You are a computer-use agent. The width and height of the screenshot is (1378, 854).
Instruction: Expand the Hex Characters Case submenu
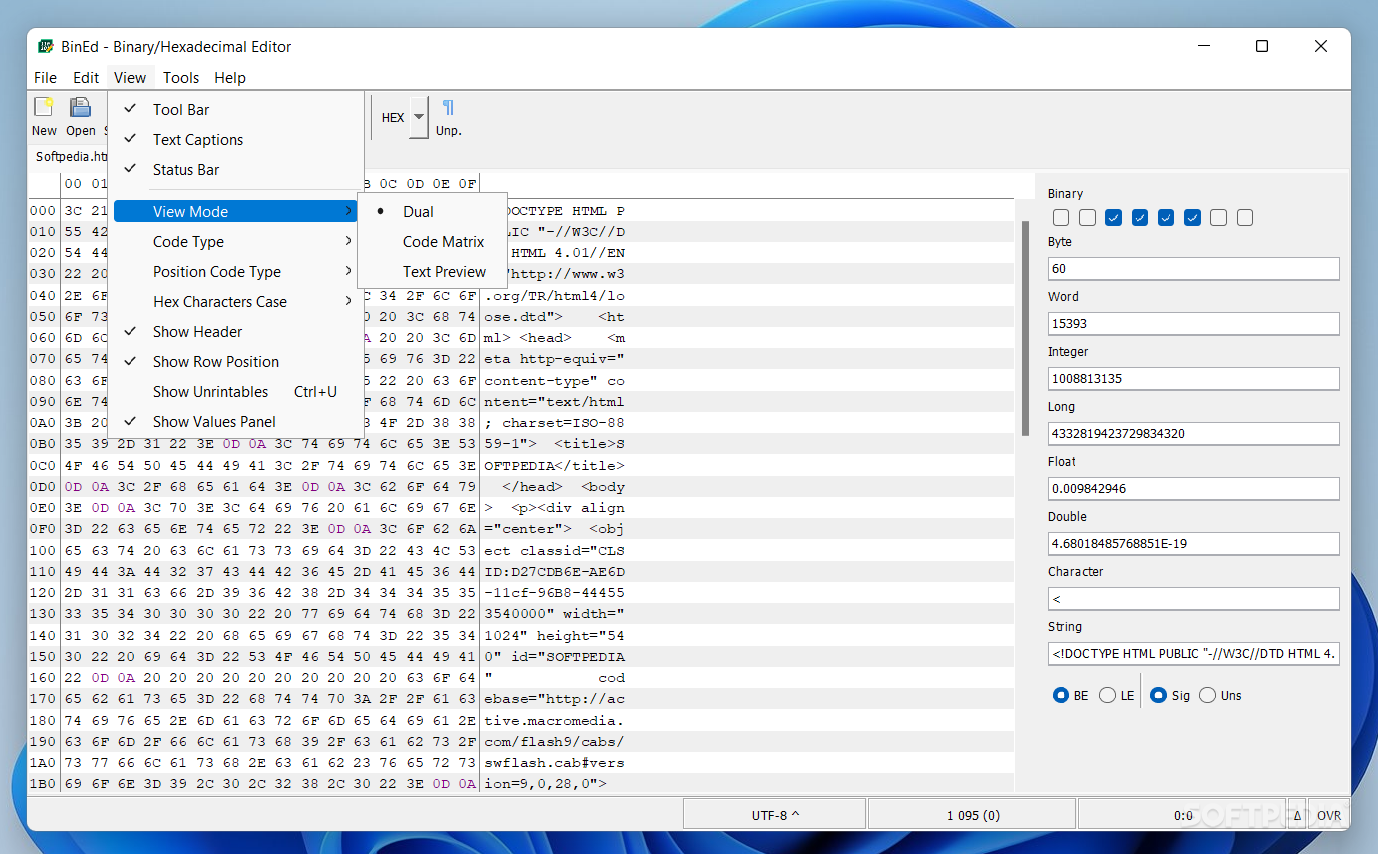[x=236, y=302]
